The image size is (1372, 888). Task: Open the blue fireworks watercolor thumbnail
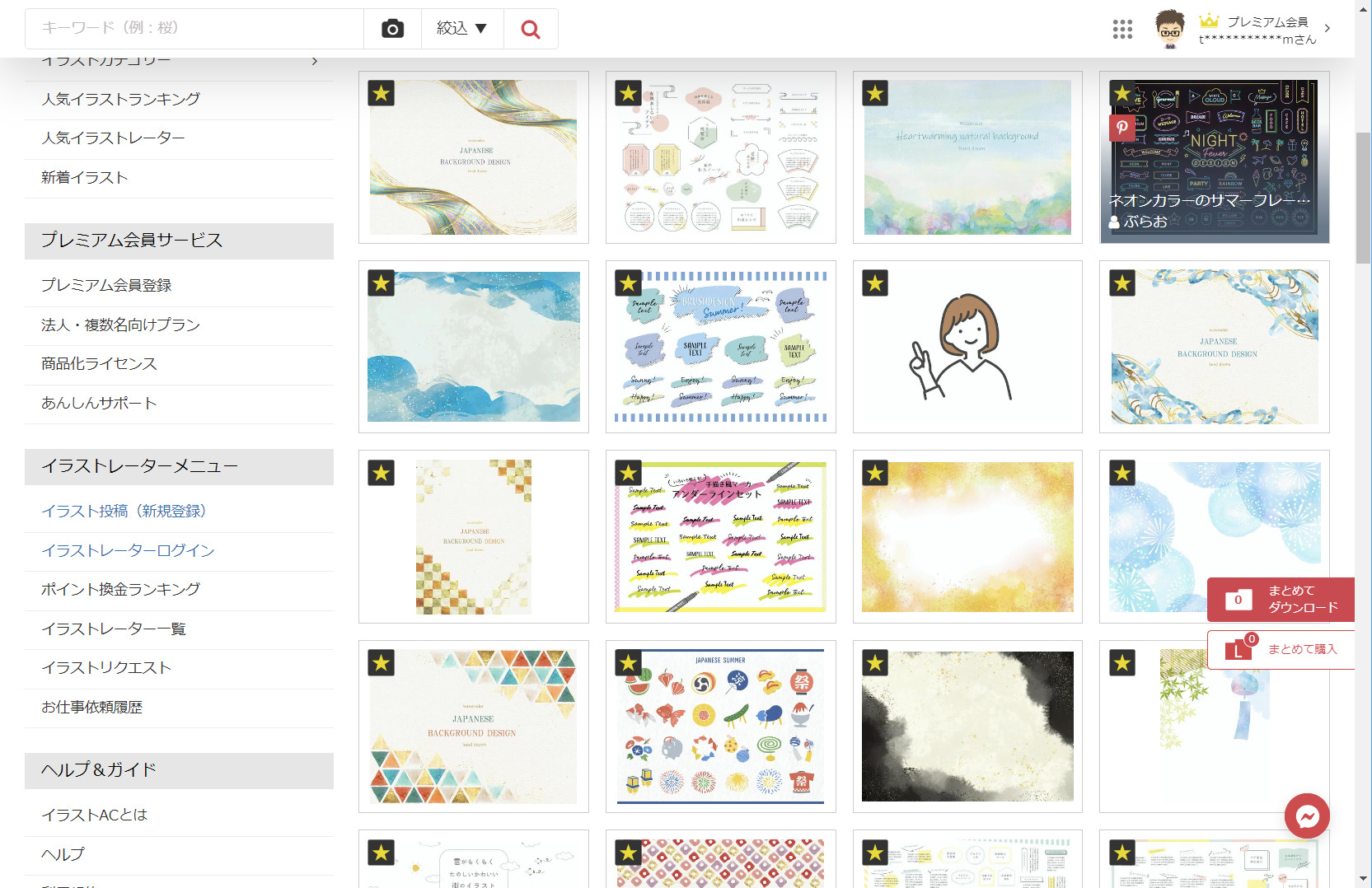1215,536
